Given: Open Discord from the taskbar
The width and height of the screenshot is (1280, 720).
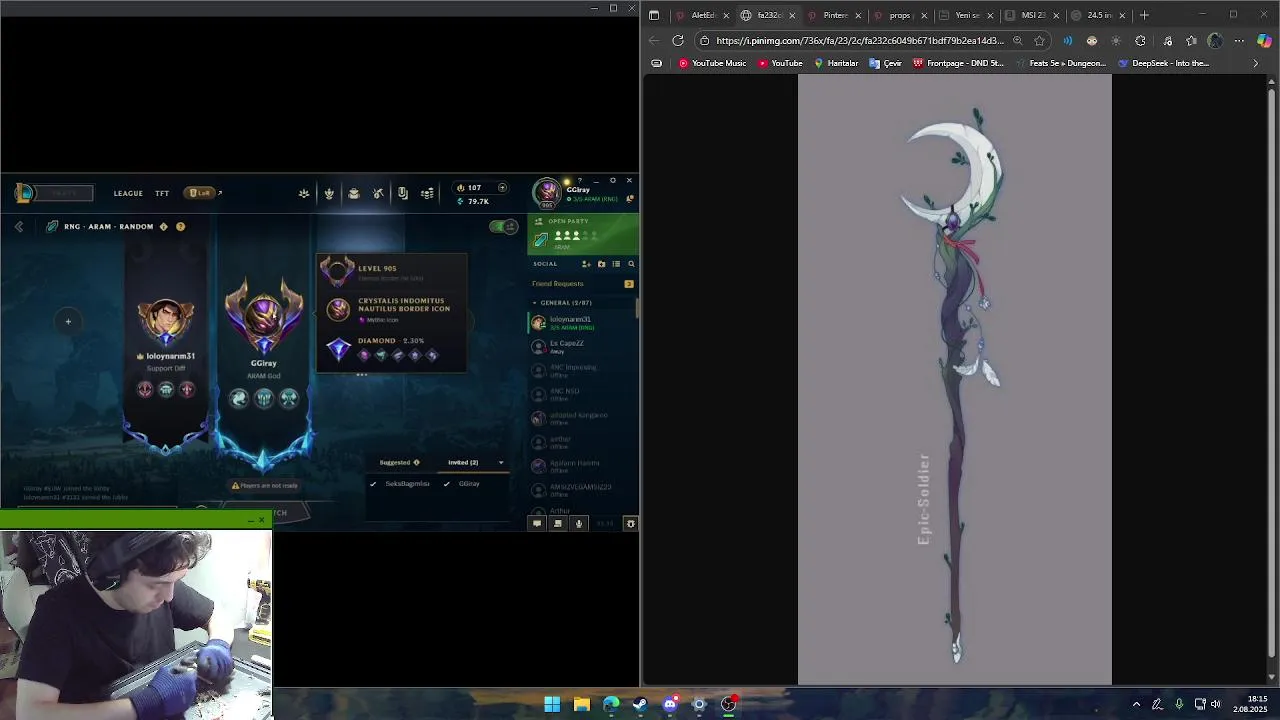Looking at the screenshot, I should [x=670, y=704].
